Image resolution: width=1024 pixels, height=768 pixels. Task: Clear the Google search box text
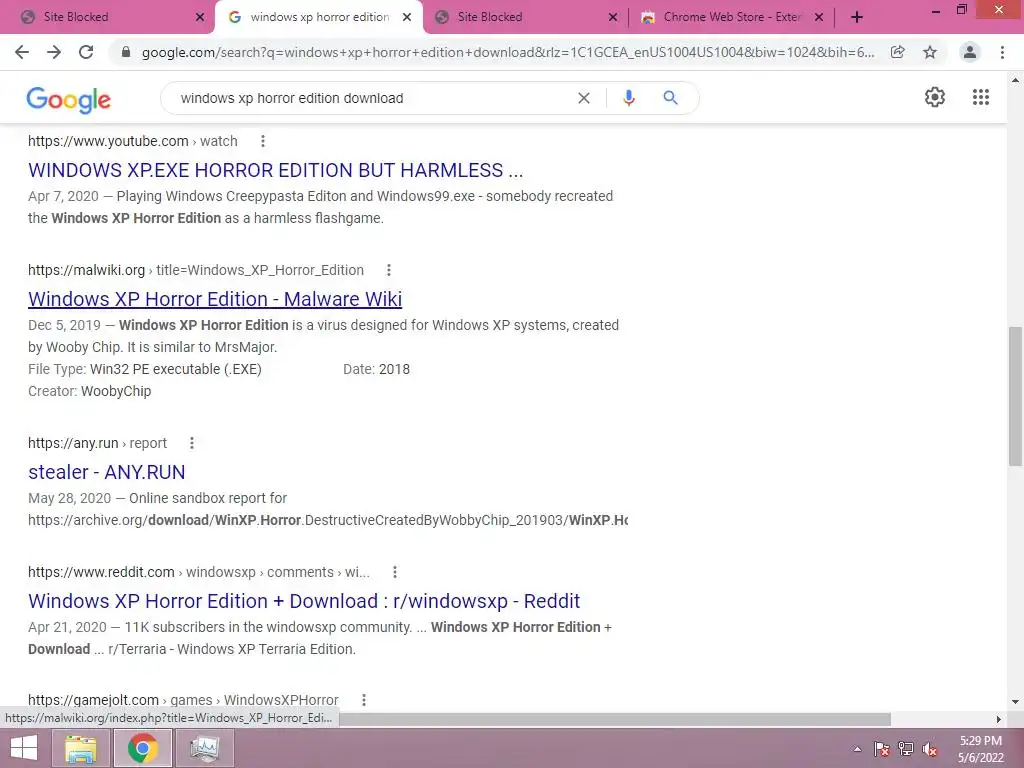[584, 98]
